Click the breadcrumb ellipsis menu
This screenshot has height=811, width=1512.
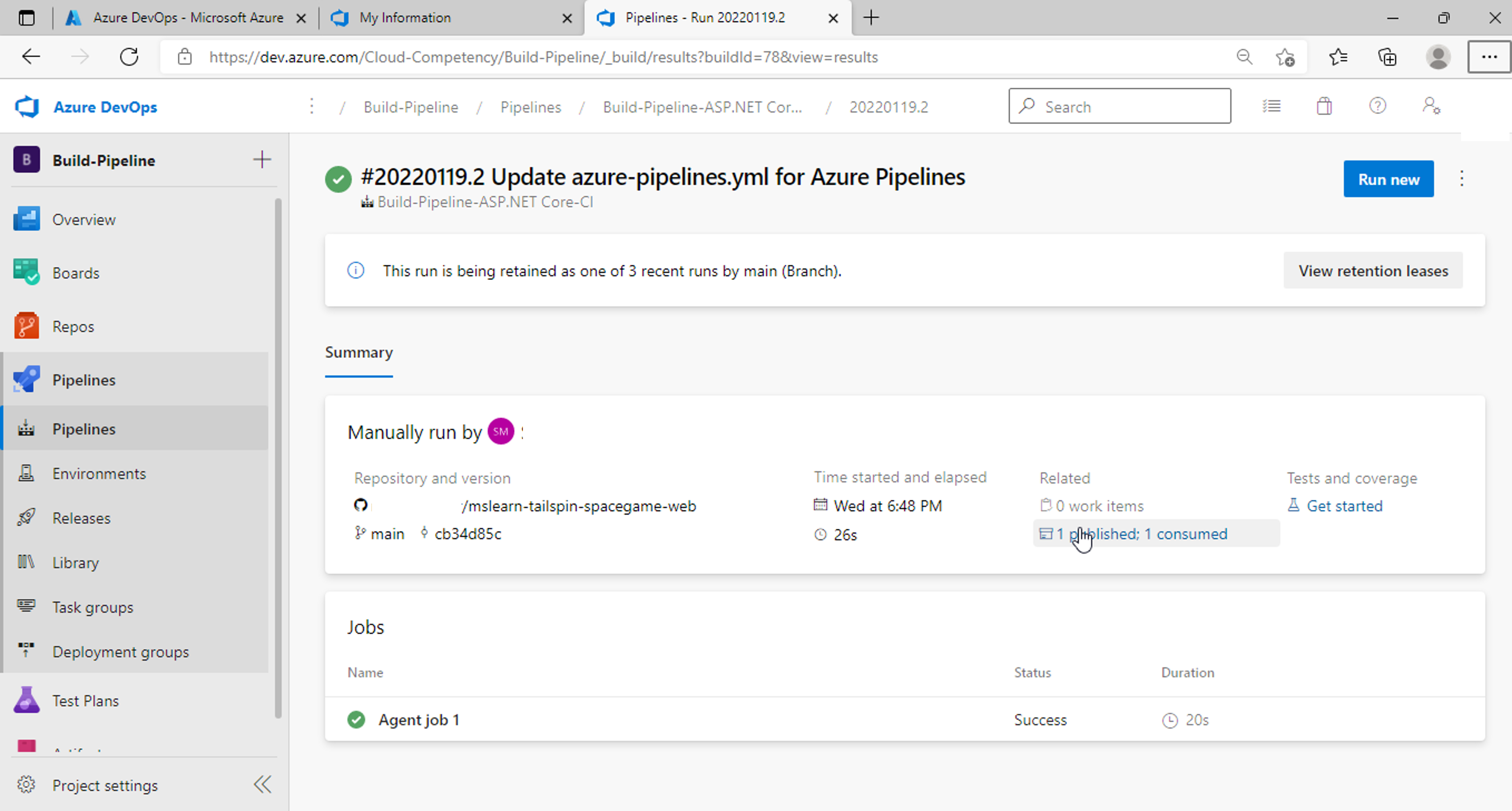(312, 106)
